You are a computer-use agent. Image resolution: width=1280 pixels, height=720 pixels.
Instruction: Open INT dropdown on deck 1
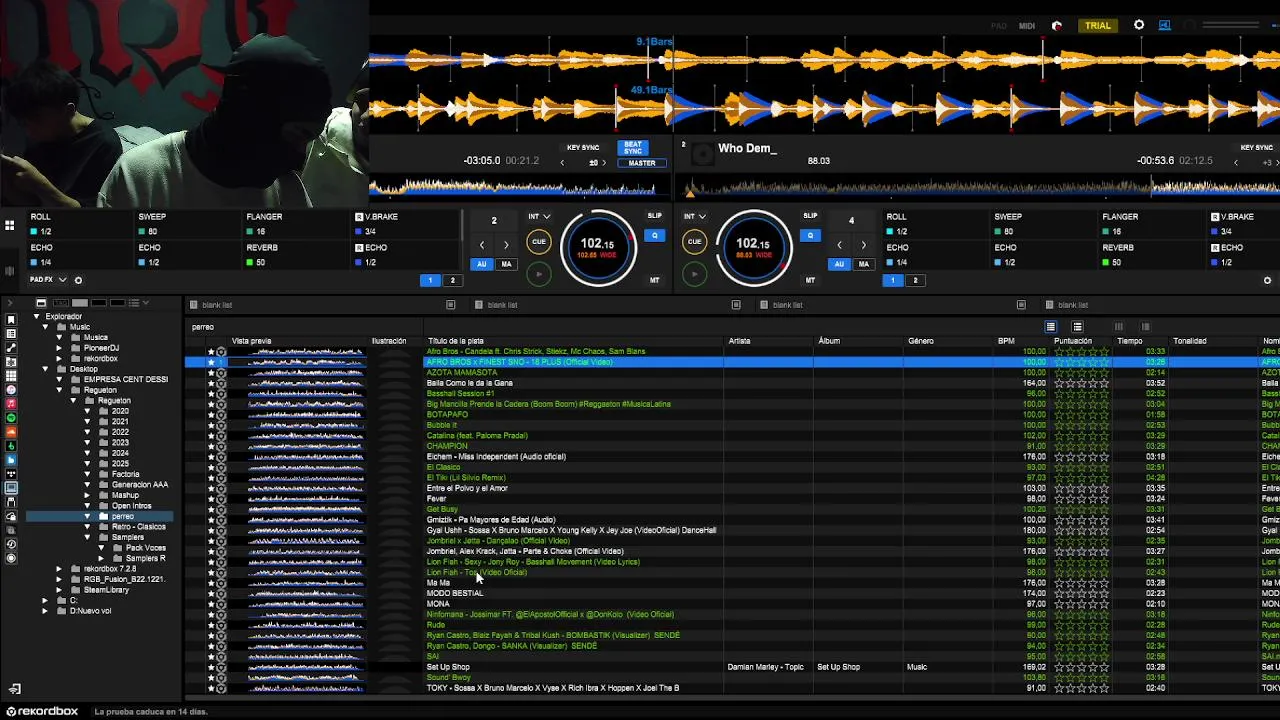point(540,216)
